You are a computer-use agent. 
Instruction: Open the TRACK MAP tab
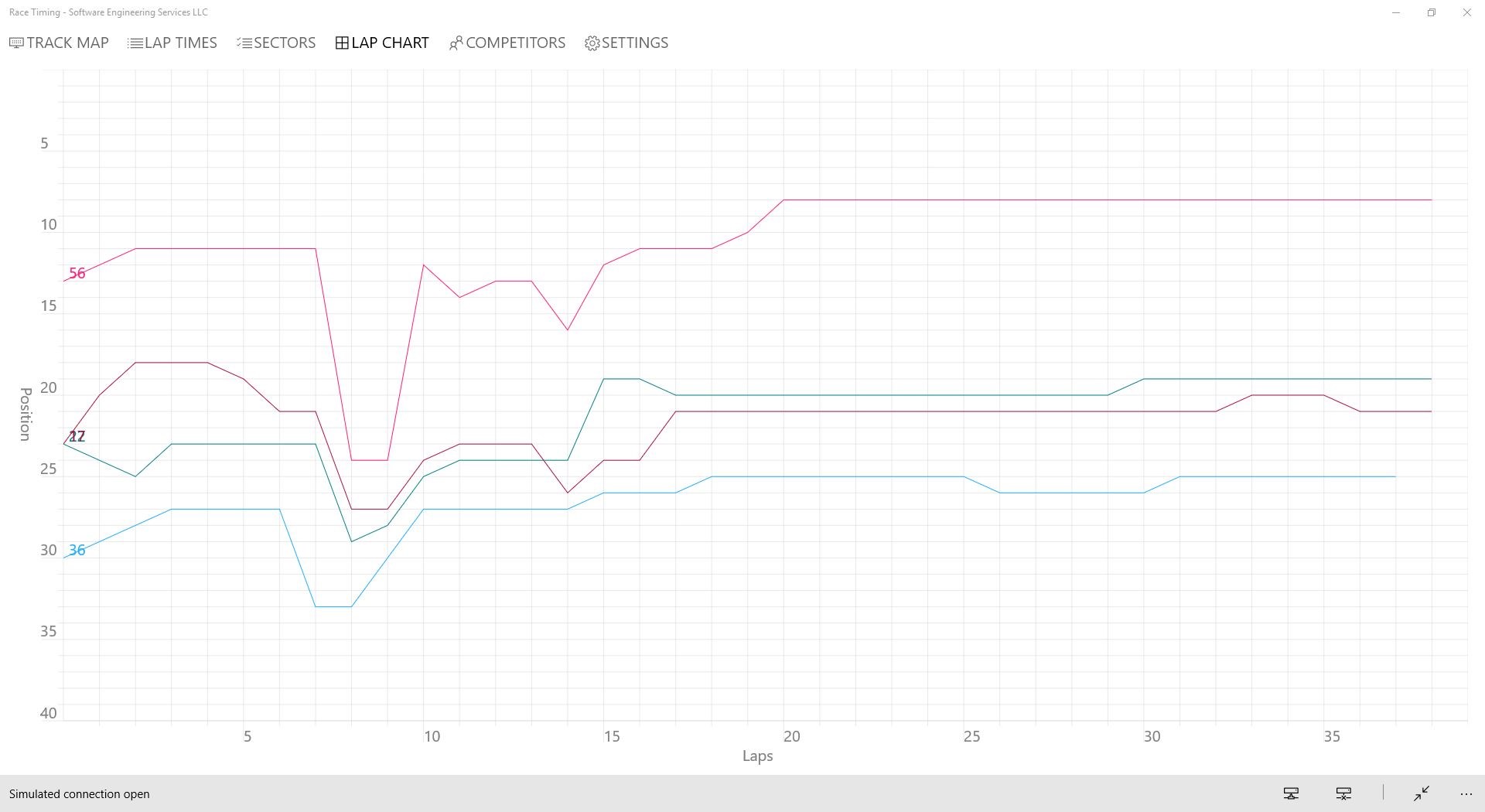click(59, 43)
